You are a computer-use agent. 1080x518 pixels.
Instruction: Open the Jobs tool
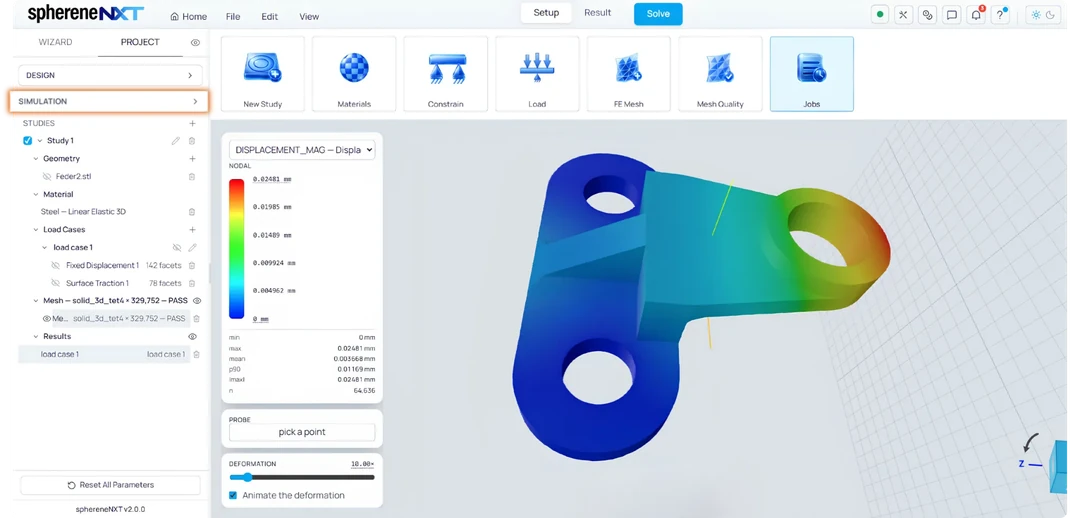click(x=812, y=74)
